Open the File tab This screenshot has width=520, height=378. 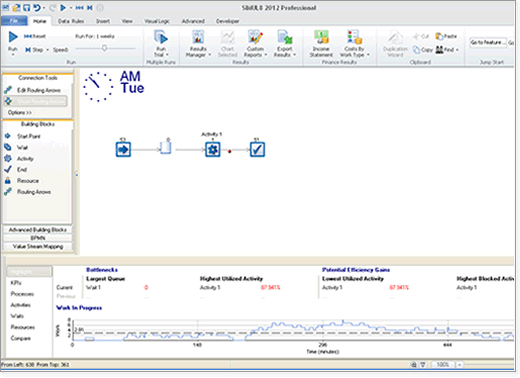pos(14,21)
